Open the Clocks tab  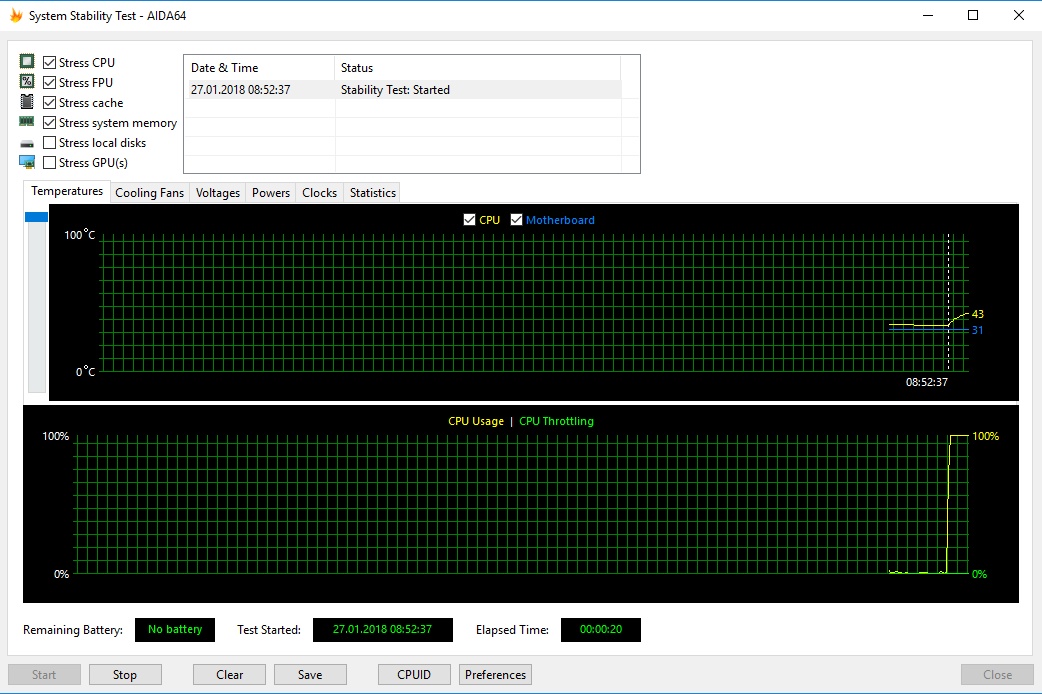pyautogui.click(x=320, y=193)
